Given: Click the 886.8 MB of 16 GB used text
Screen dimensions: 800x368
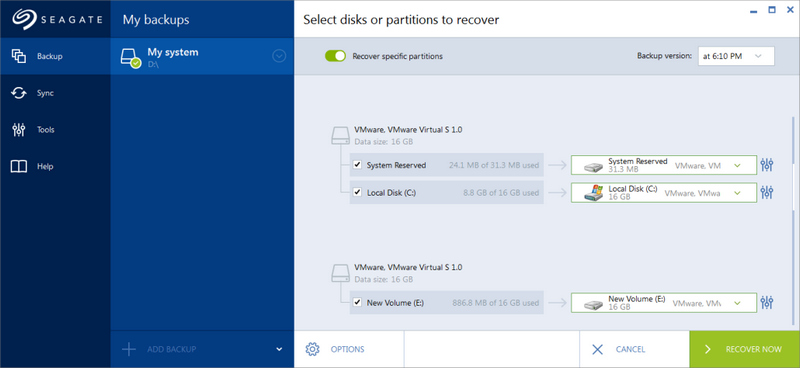Looking at the screenshot, I should 495,303.
